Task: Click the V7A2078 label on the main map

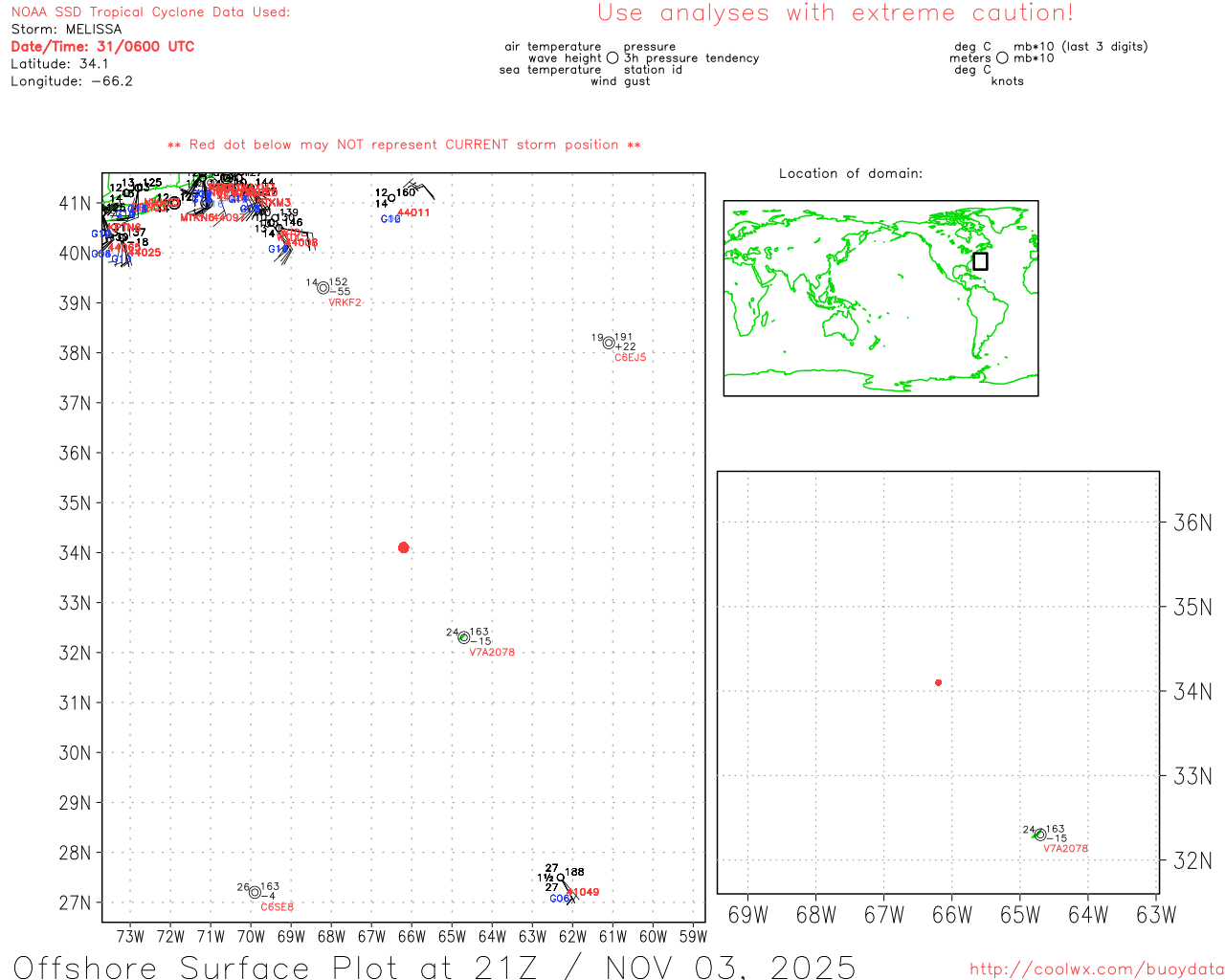Action: coord(492,652)
